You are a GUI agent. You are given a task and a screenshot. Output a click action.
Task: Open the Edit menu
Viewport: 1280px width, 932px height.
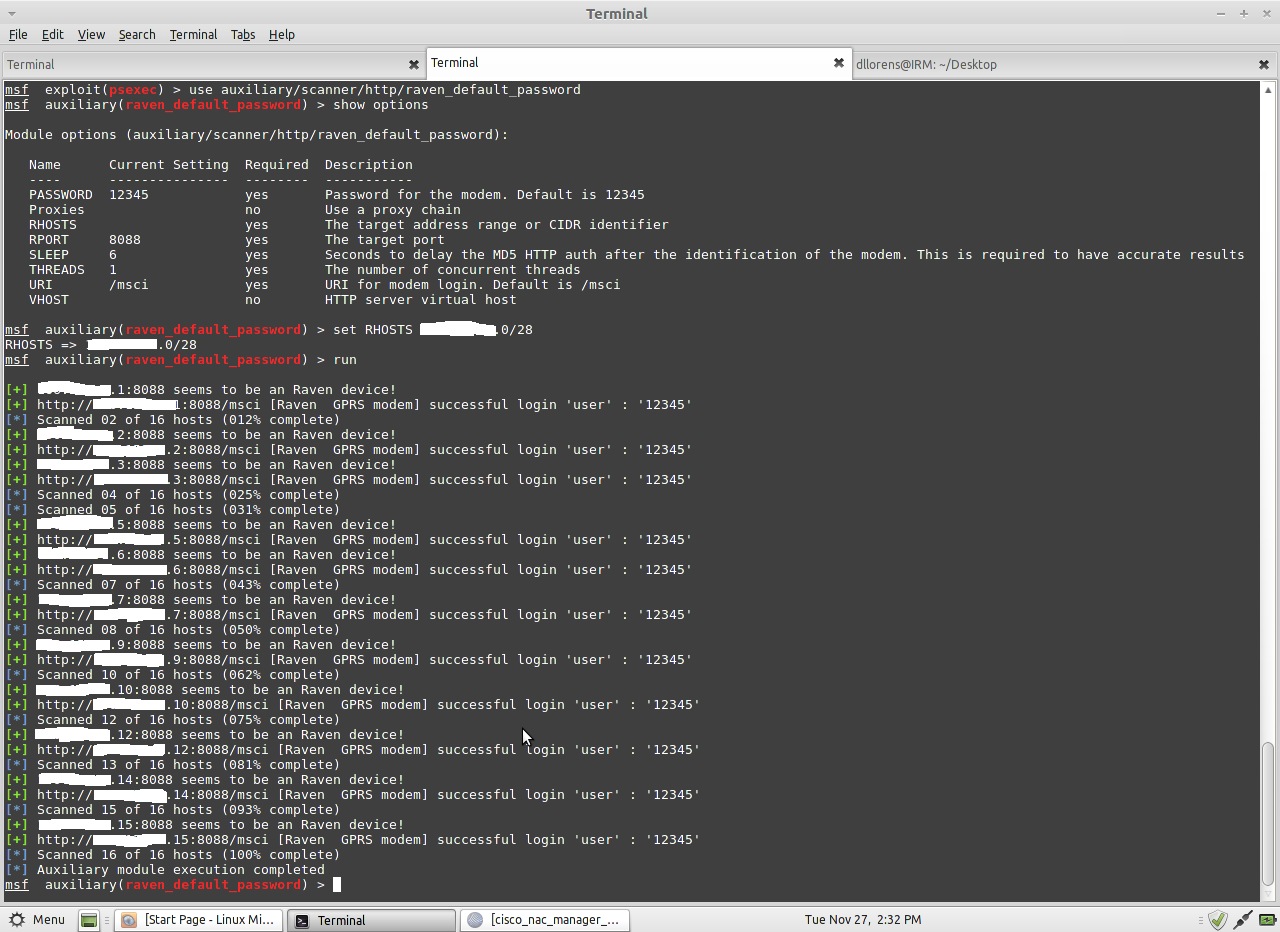pos(52,34)
